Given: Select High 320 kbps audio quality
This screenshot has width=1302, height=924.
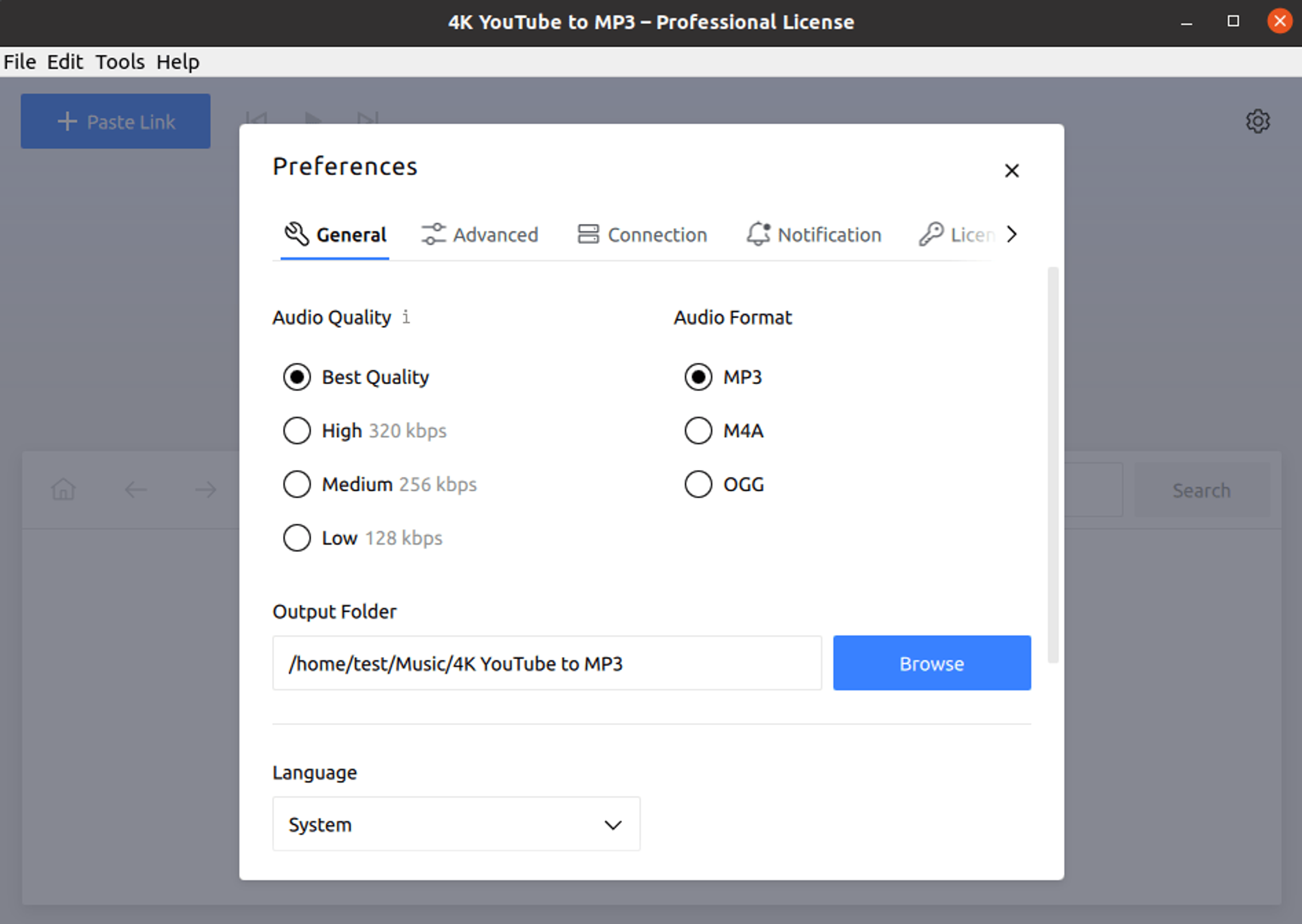Looking at the screenshot, I should (x=297, y=431).
